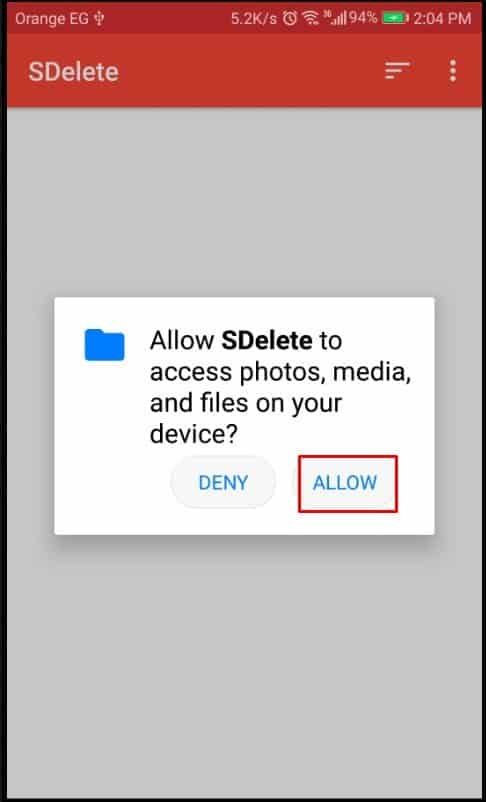Tap the 94% battery percentage text
The image size is (486, 802).
pos(363,19)
